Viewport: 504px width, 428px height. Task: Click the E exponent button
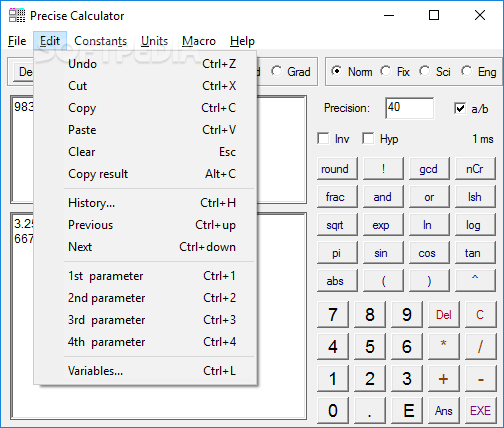click(407, 410)
